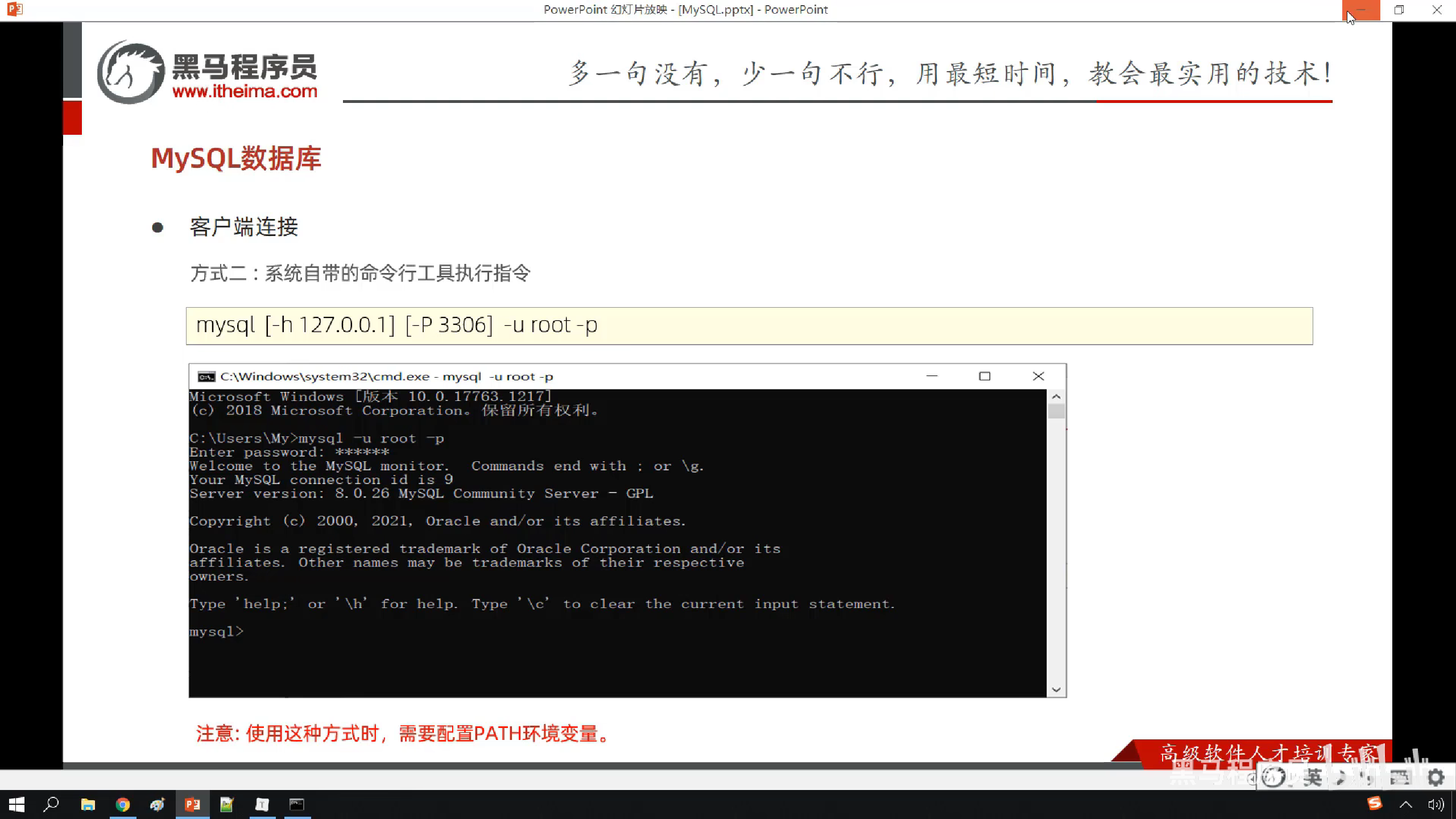Launch the Paint app from the taskbar
The height and width of the screenshot is (819, 1456).
pos(158,804)
